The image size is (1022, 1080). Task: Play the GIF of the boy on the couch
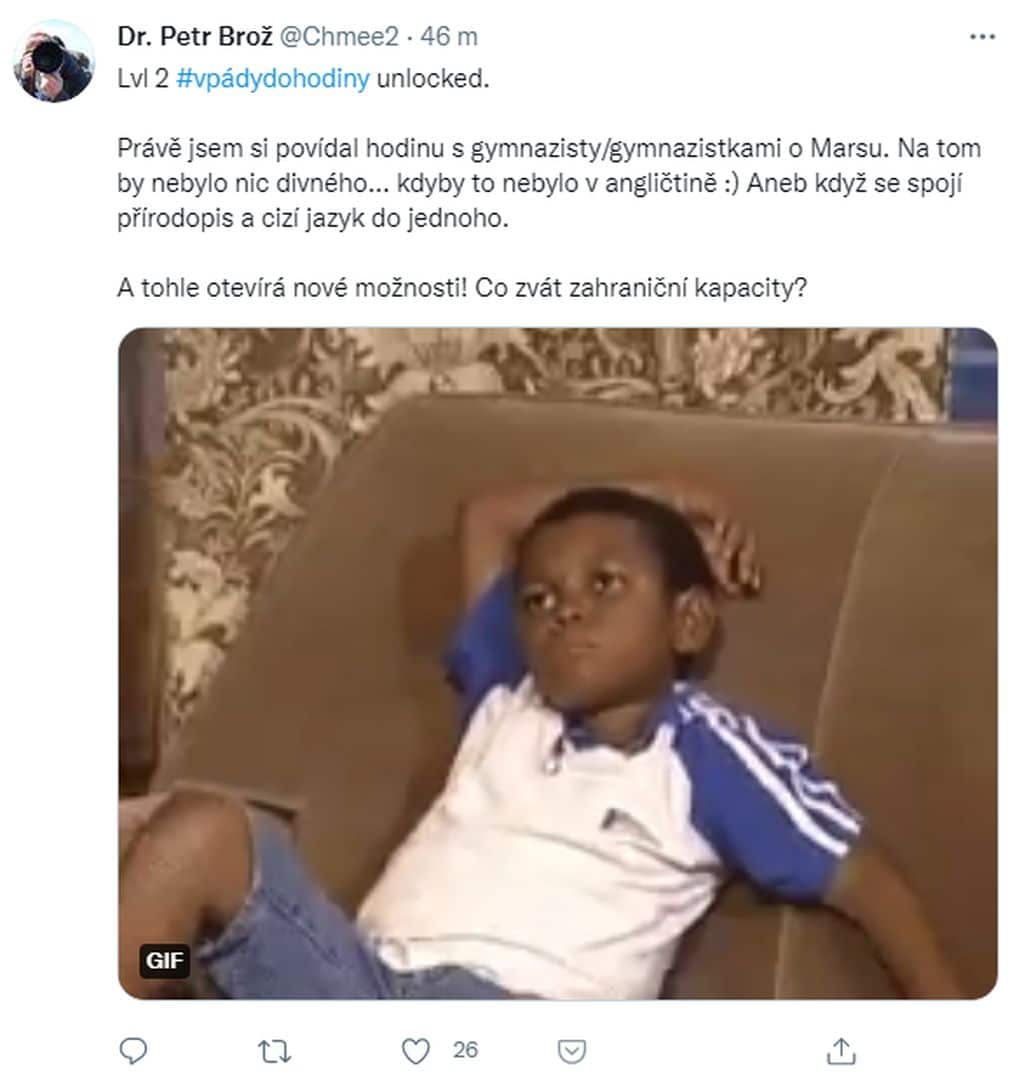[558, 663]
